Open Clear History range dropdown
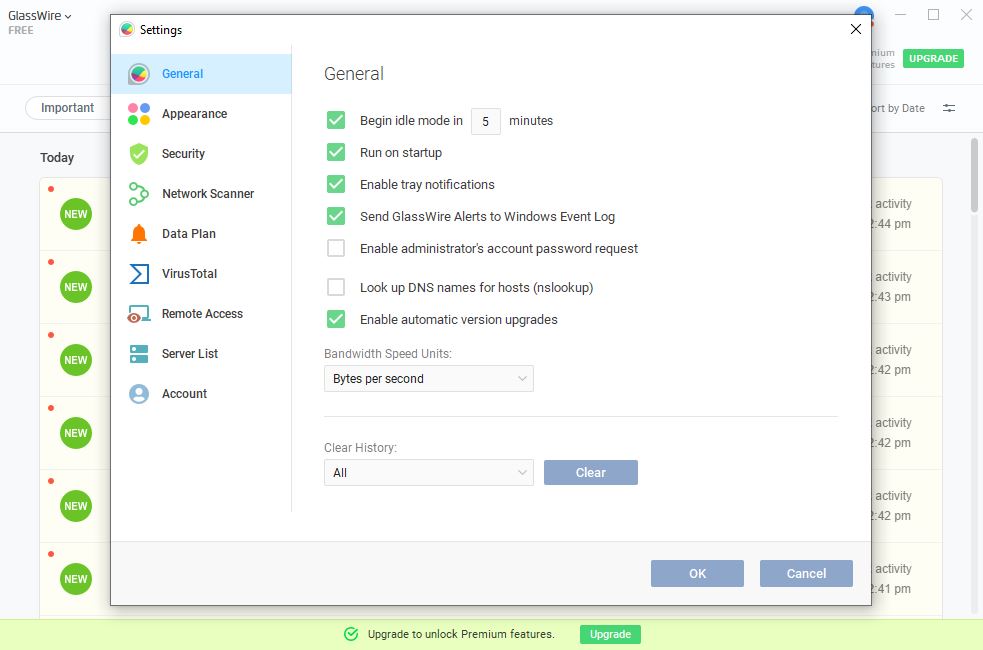Viewport: 983px width, 650px height. pyautogui.click(x=429, y=473)
